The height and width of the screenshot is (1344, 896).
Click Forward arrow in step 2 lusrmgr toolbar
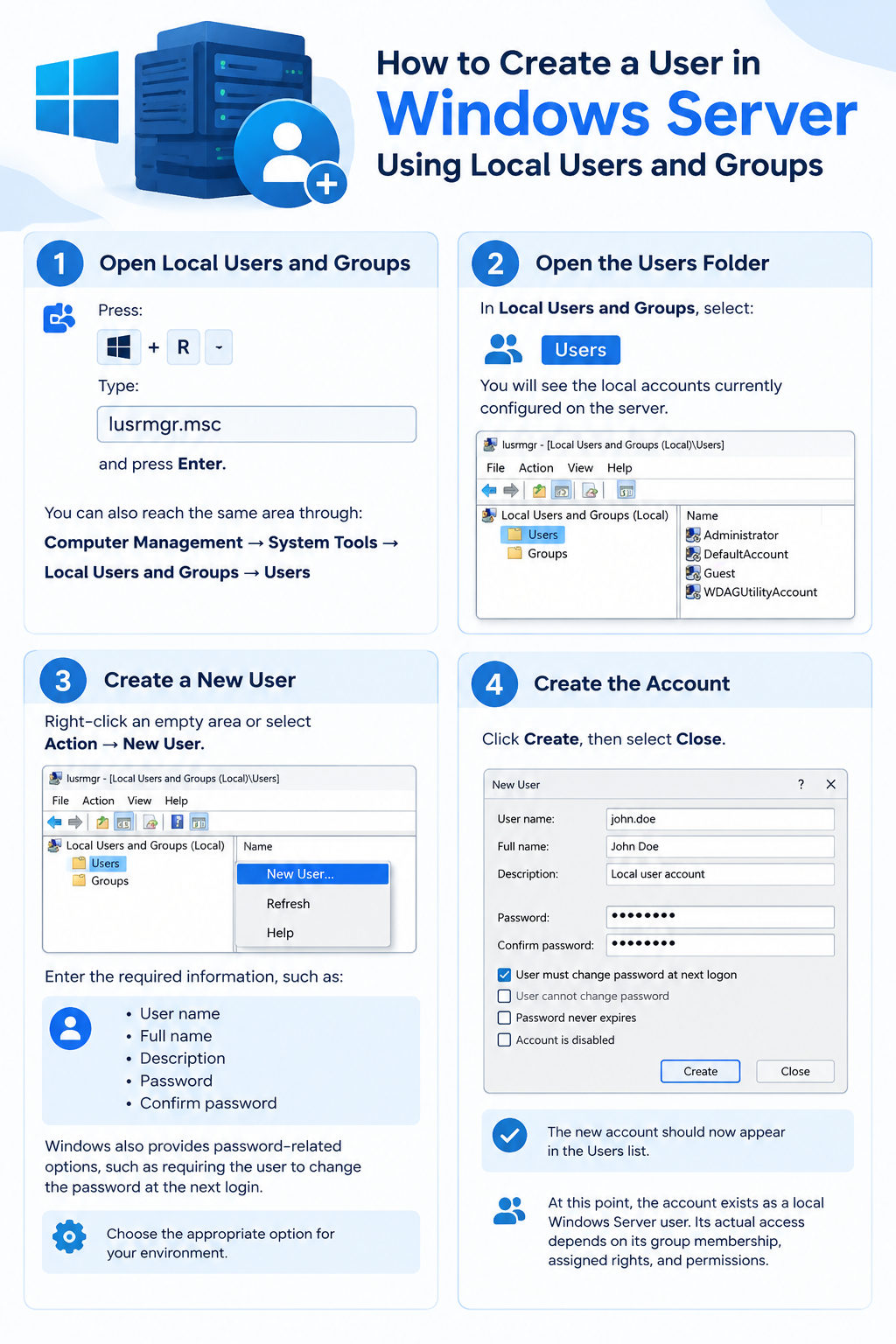(x=511, y=491)
